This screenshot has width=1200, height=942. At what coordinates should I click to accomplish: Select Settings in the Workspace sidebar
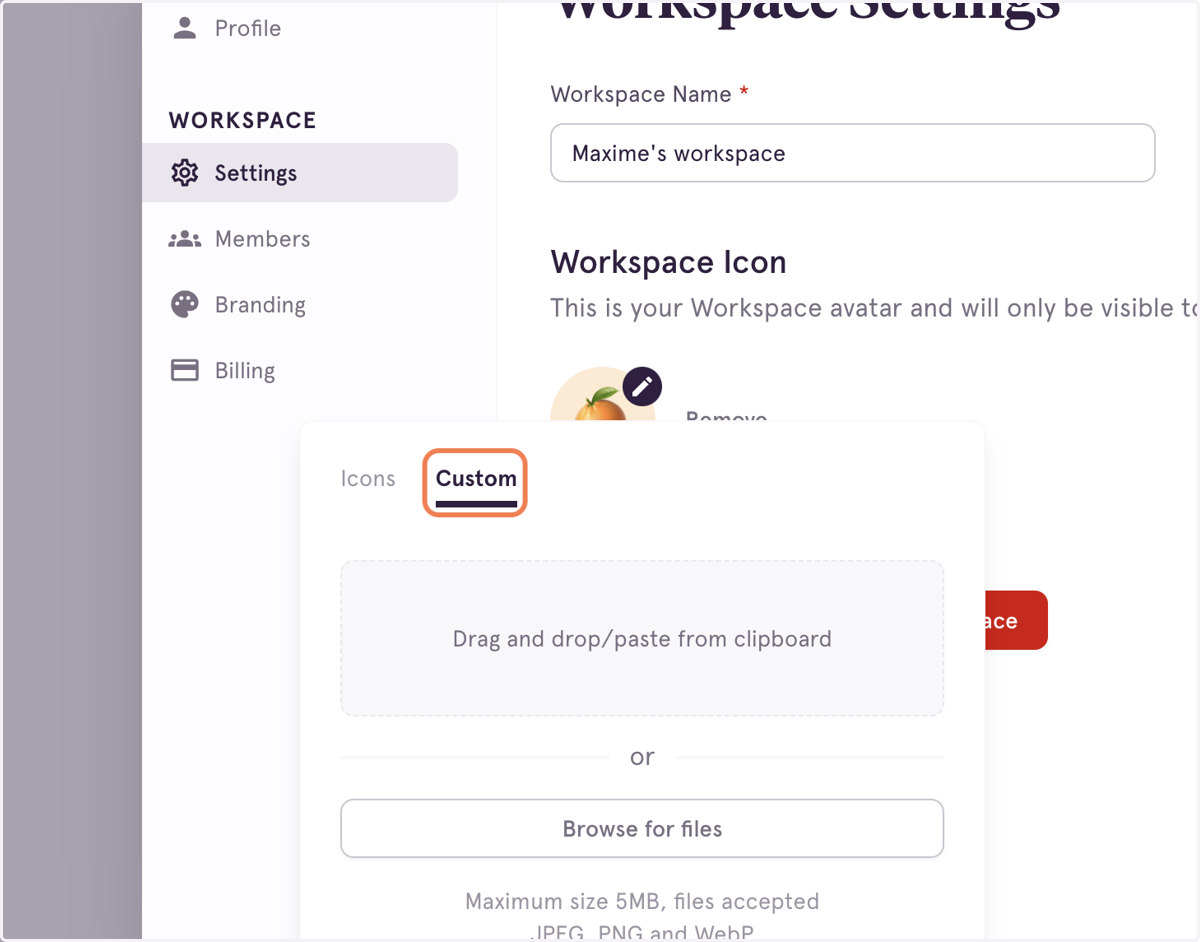tap(300, 173)
